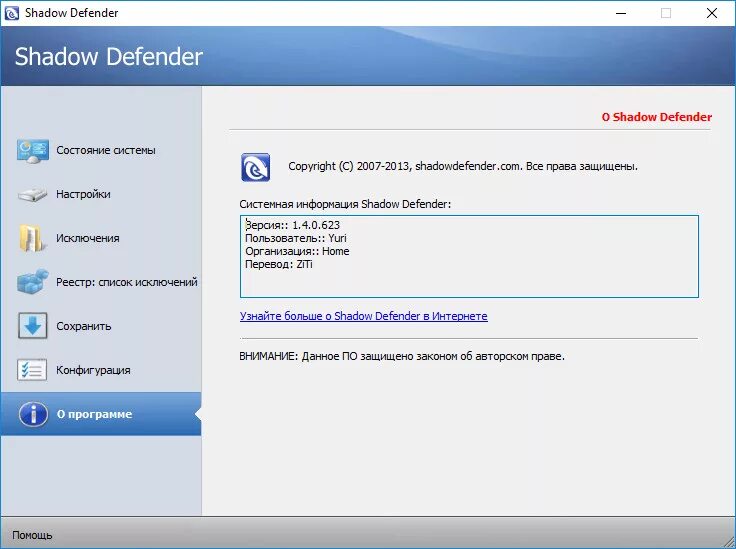Open the Помощь menu in the bottom bar

pyautogui.click(x=32, y=535)
